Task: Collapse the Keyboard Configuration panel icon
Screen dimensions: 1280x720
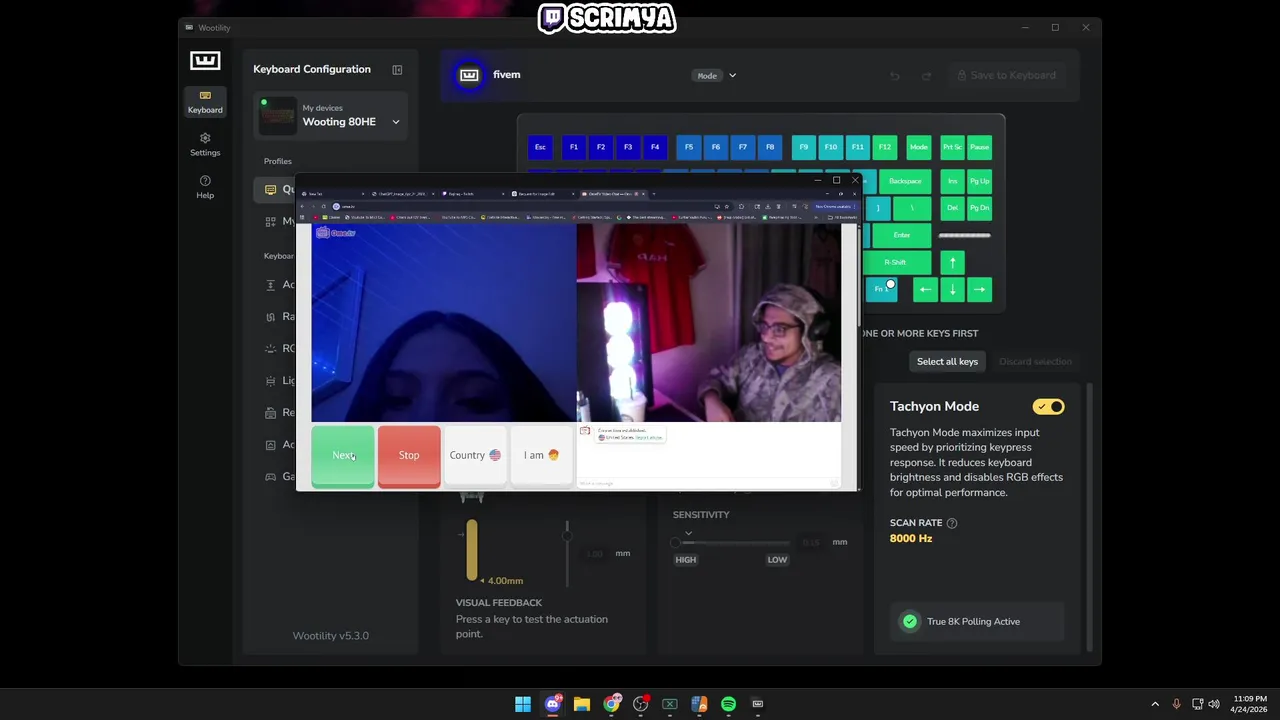Action: pyautogui.click(x=397, y=70)
